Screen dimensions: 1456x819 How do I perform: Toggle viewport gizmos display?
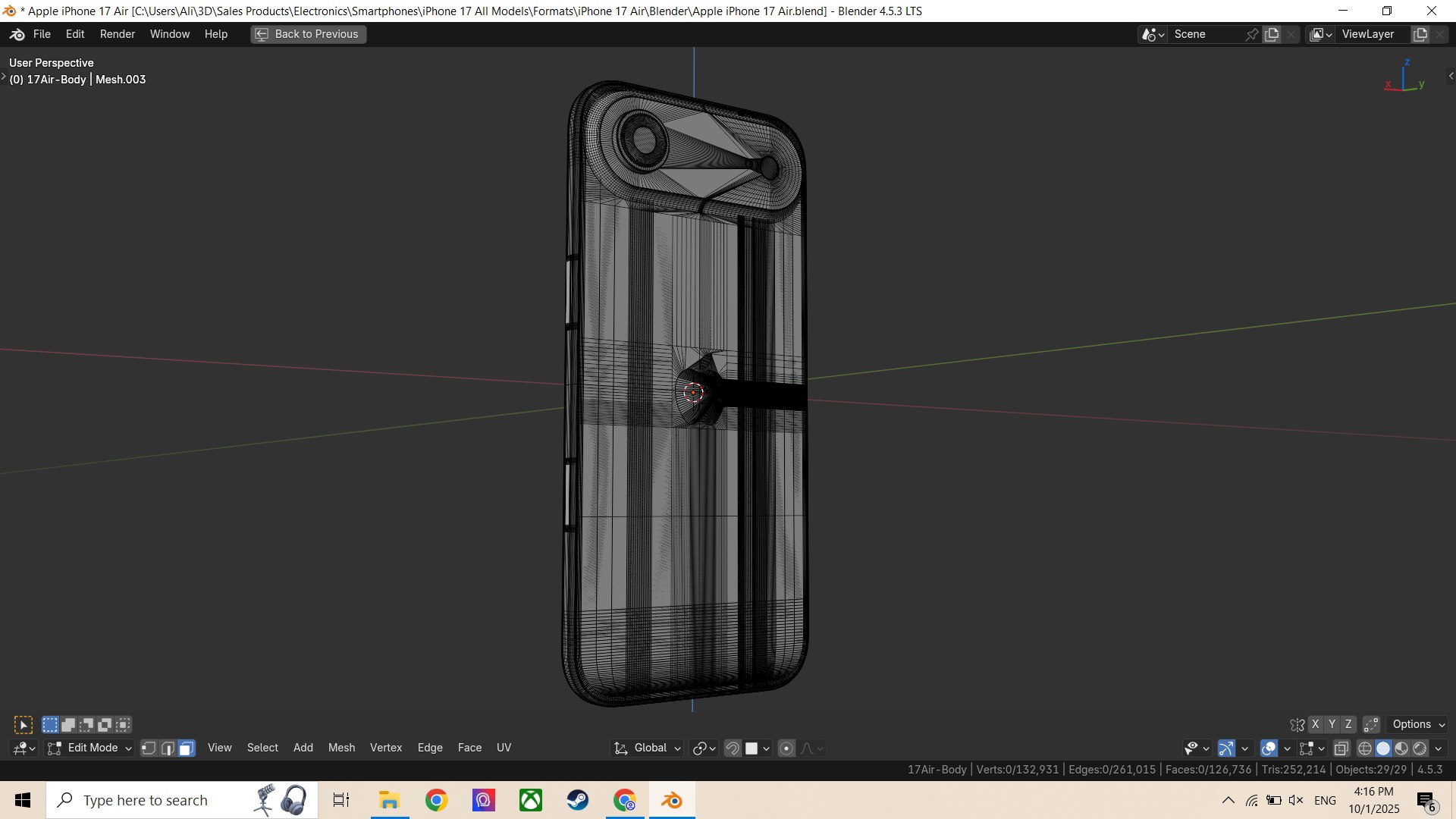1226,748
